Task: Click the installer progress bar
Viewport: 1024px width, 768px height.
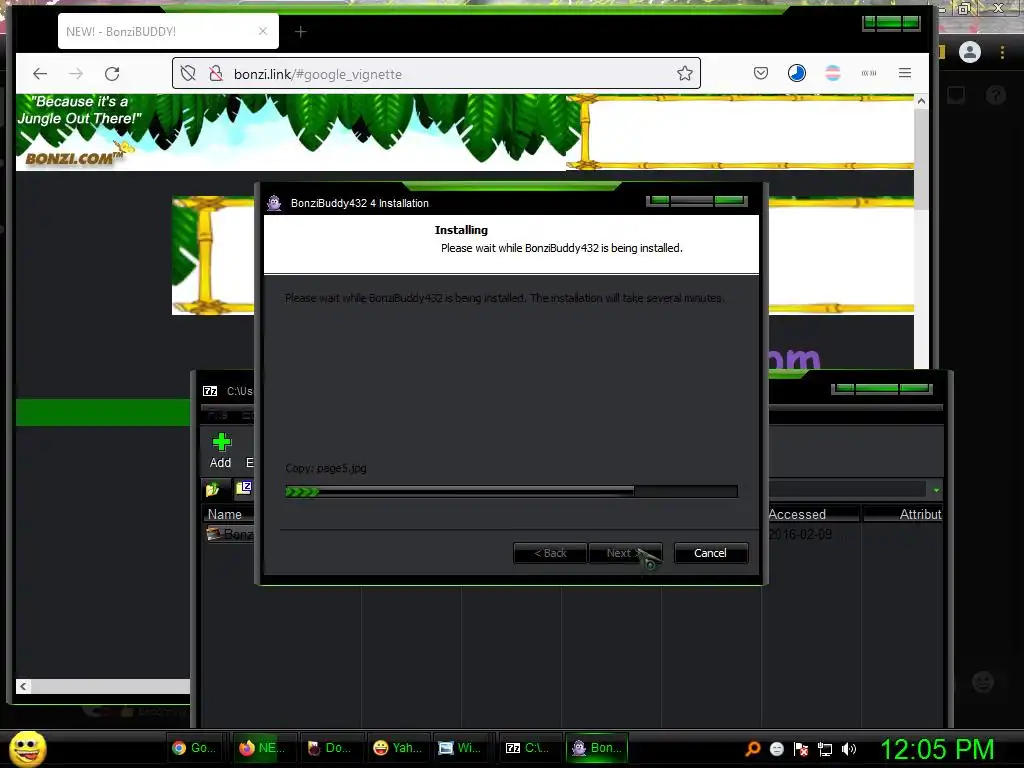Action: 511,491
